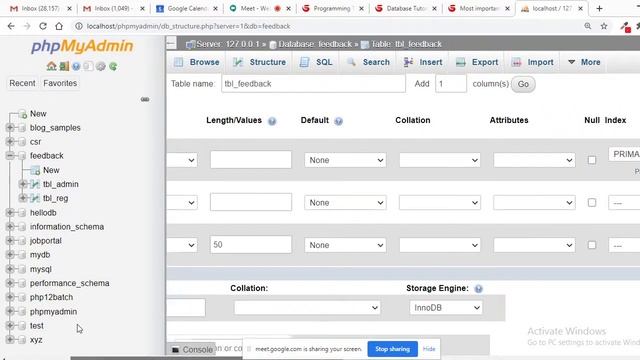
Task: Open Storage Engine InnoDB dropdown
Action: tap(446, 308)
